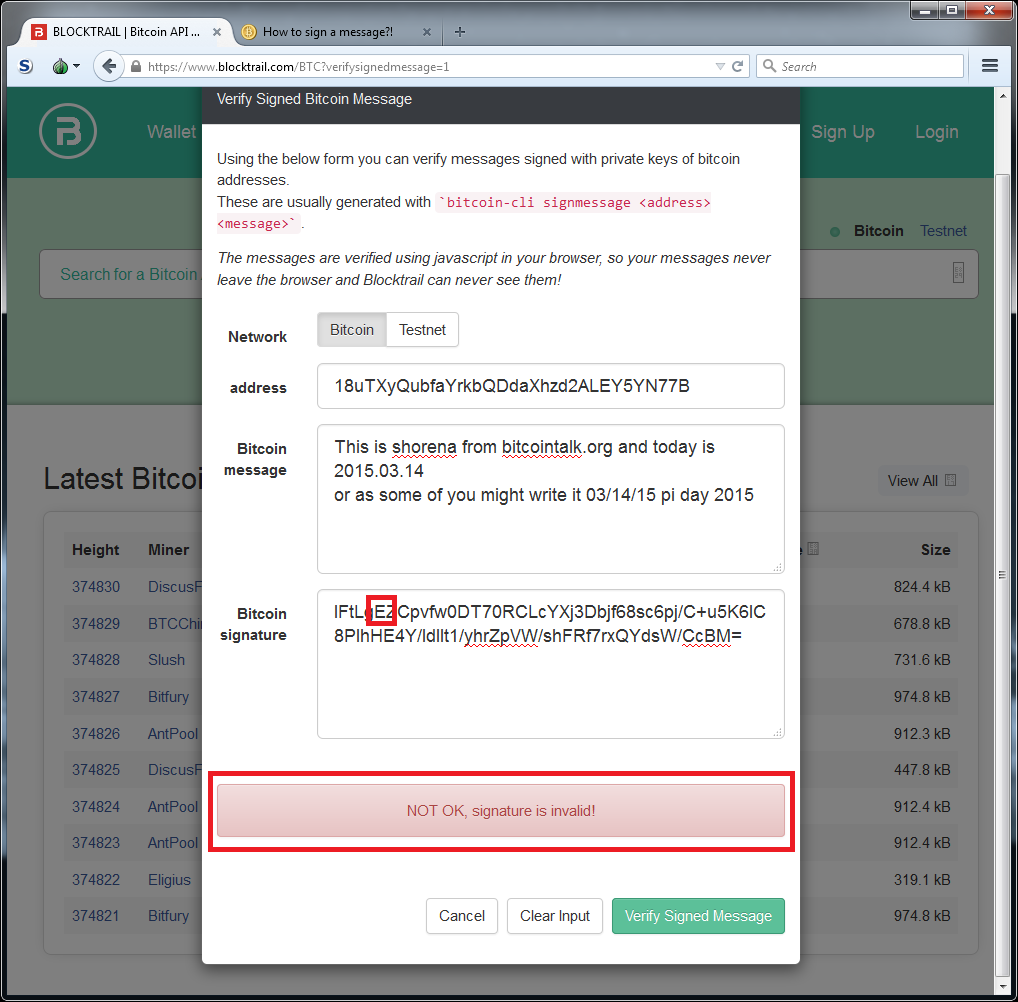The width and height of the screenshot is (1018, 1002).
Task: Open block height 374830
Action: (96, 586)
